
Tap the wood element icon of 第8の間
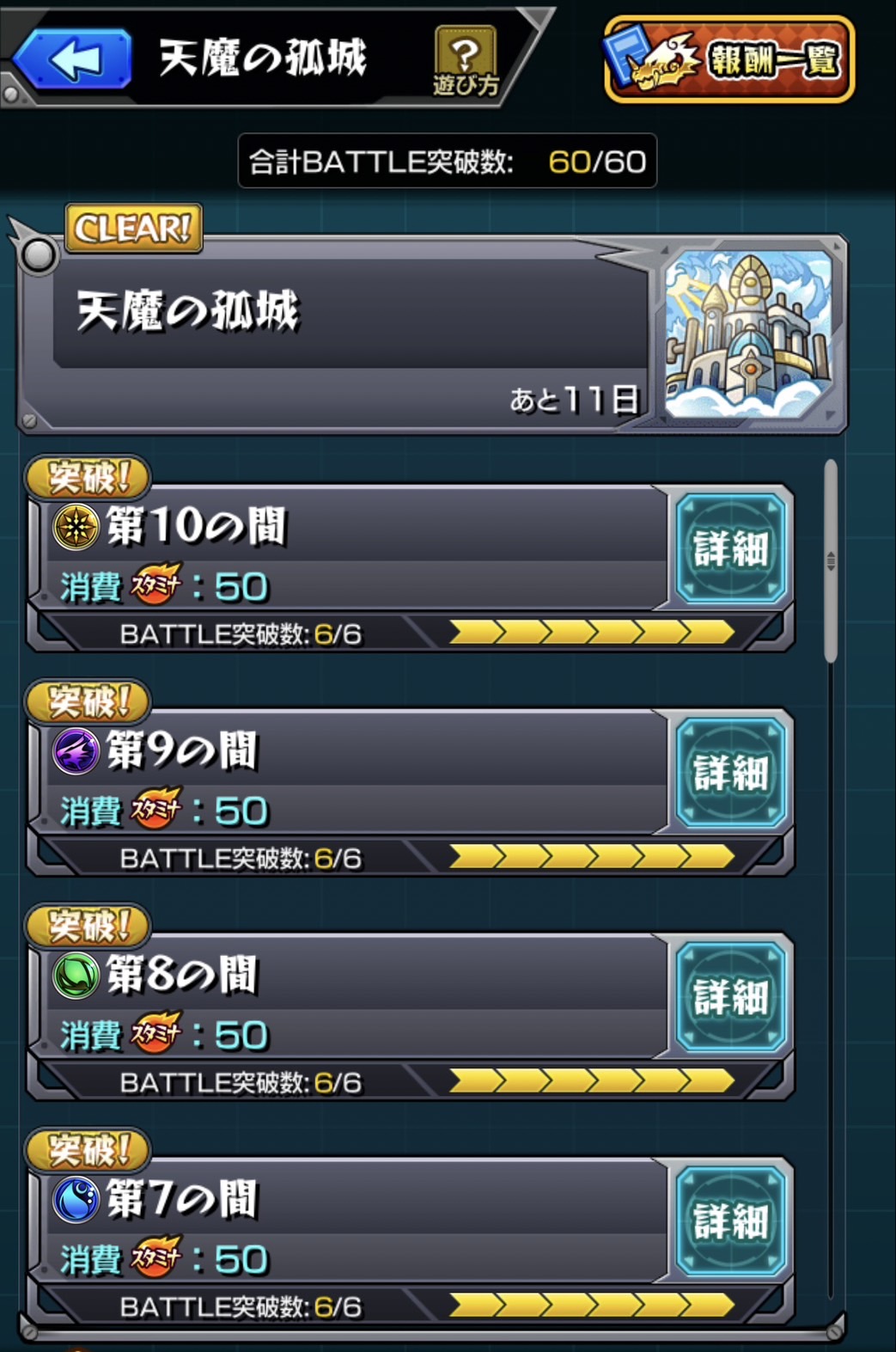tap(76, 975)
